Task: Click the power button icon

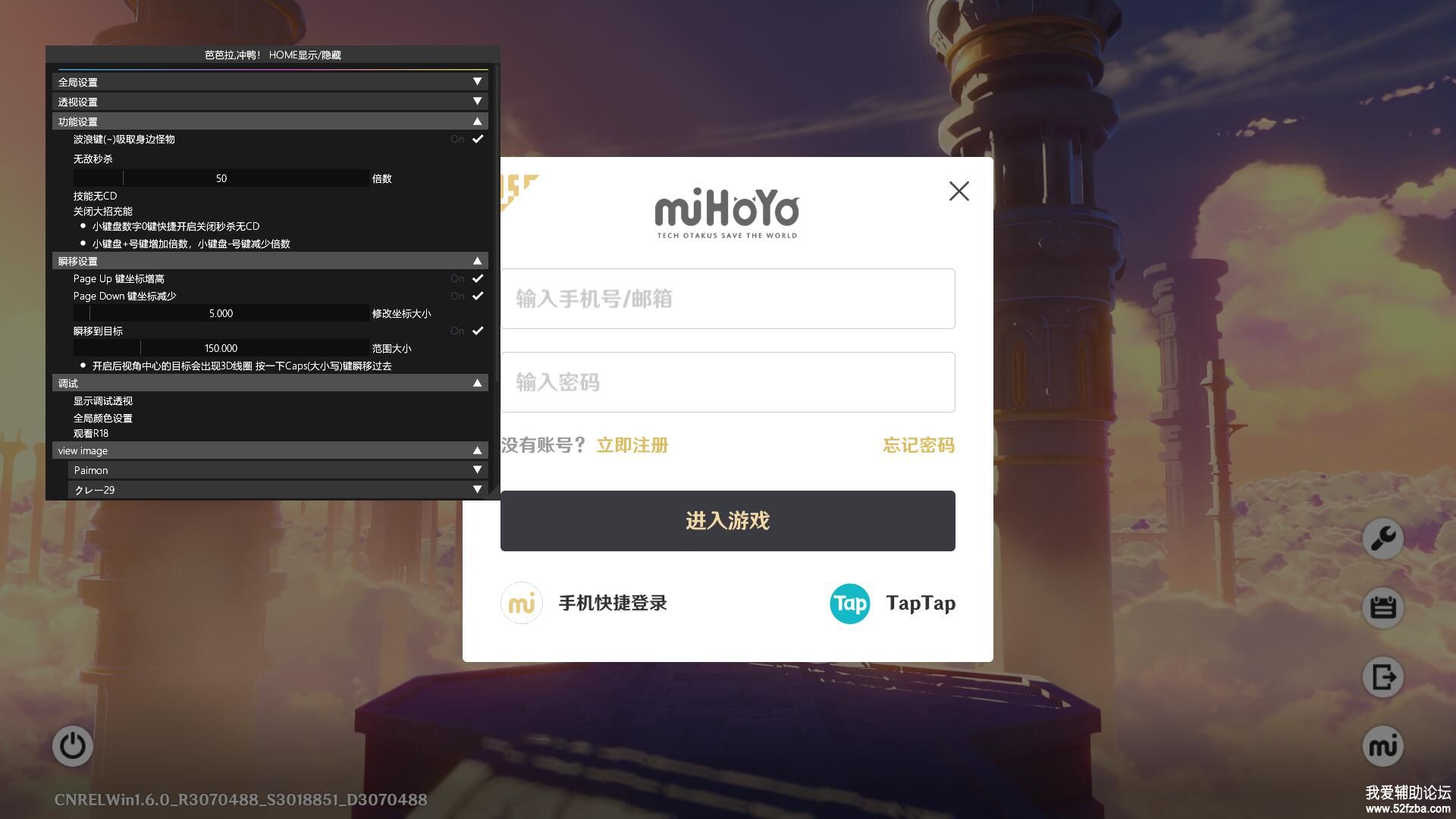Action: (73, 746)
